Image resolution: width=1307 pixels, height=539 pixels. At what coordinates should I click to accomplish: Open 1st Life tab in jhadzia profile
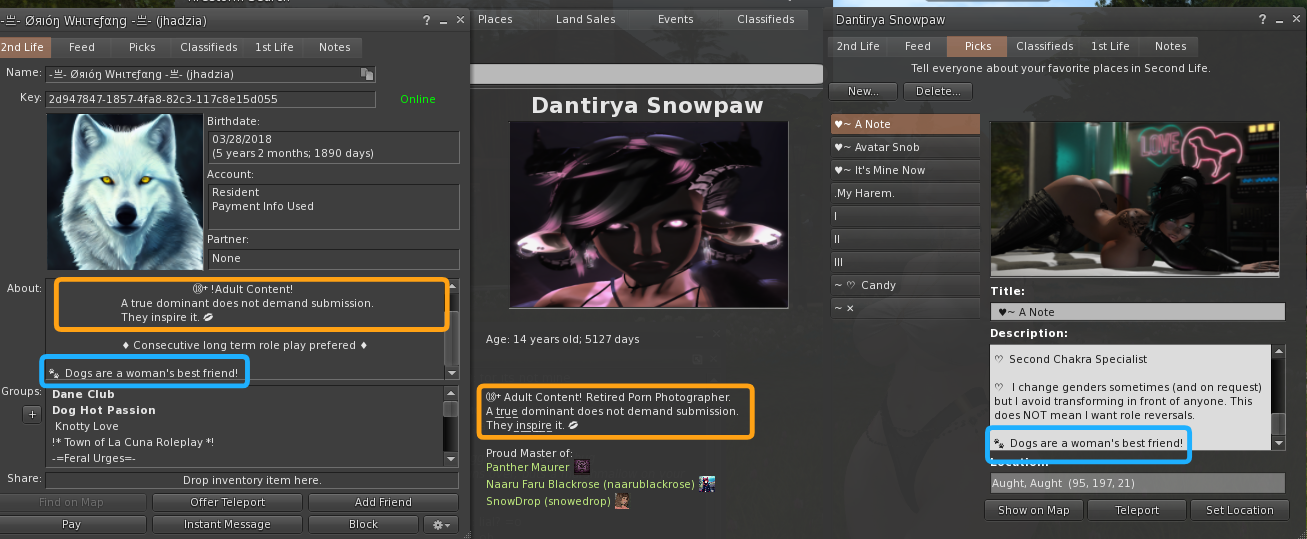tap(274, 47)
